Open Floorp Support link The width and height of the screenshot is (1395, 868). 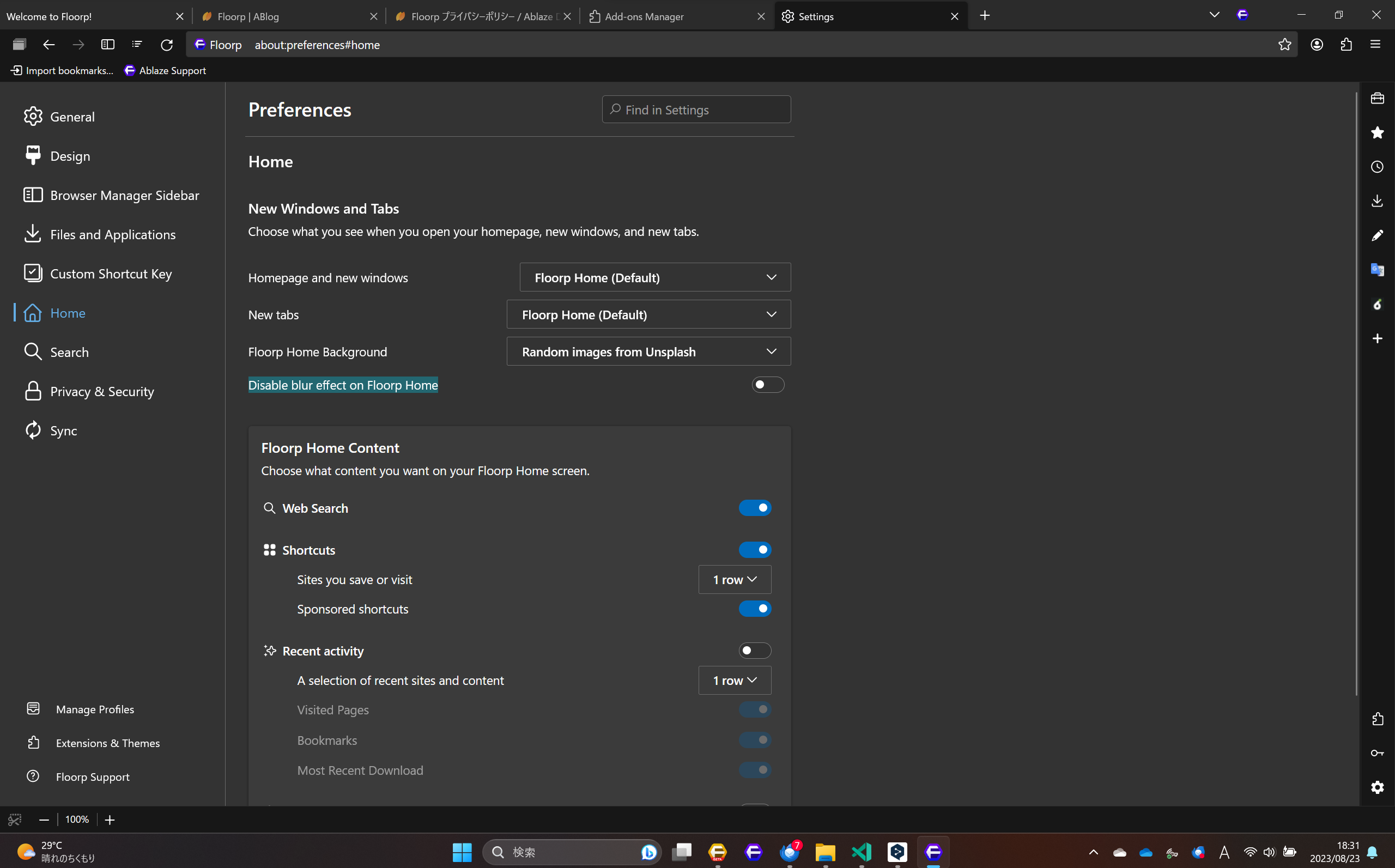point(78,776)
